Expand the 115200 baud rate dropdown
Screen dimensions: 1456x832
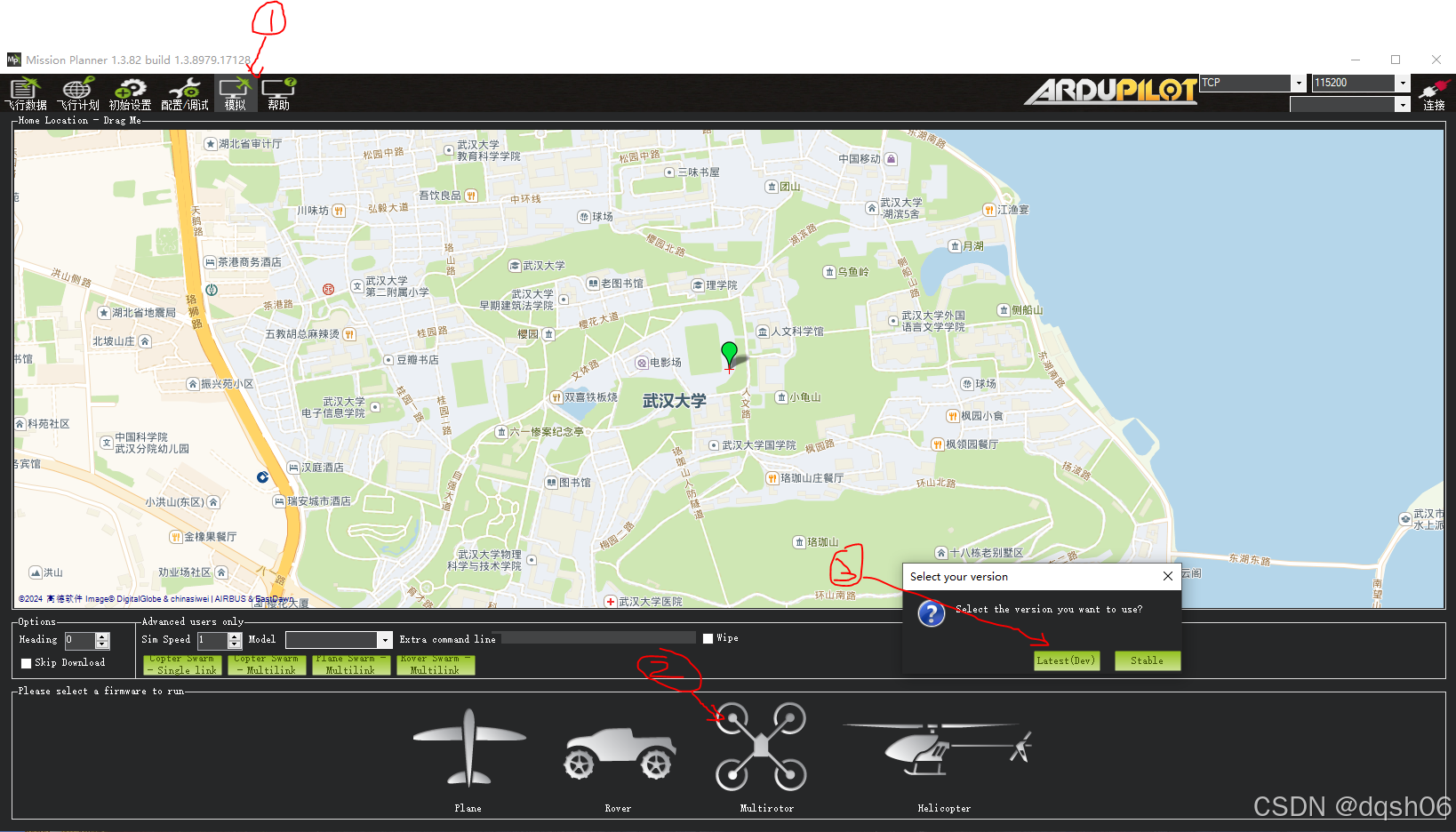(x=1403, y=83)
